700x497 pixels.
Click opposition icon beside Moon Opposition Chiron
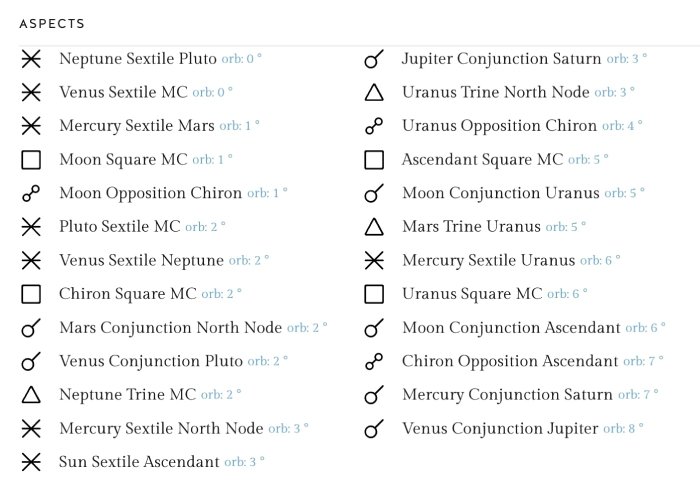coord(31,194)
